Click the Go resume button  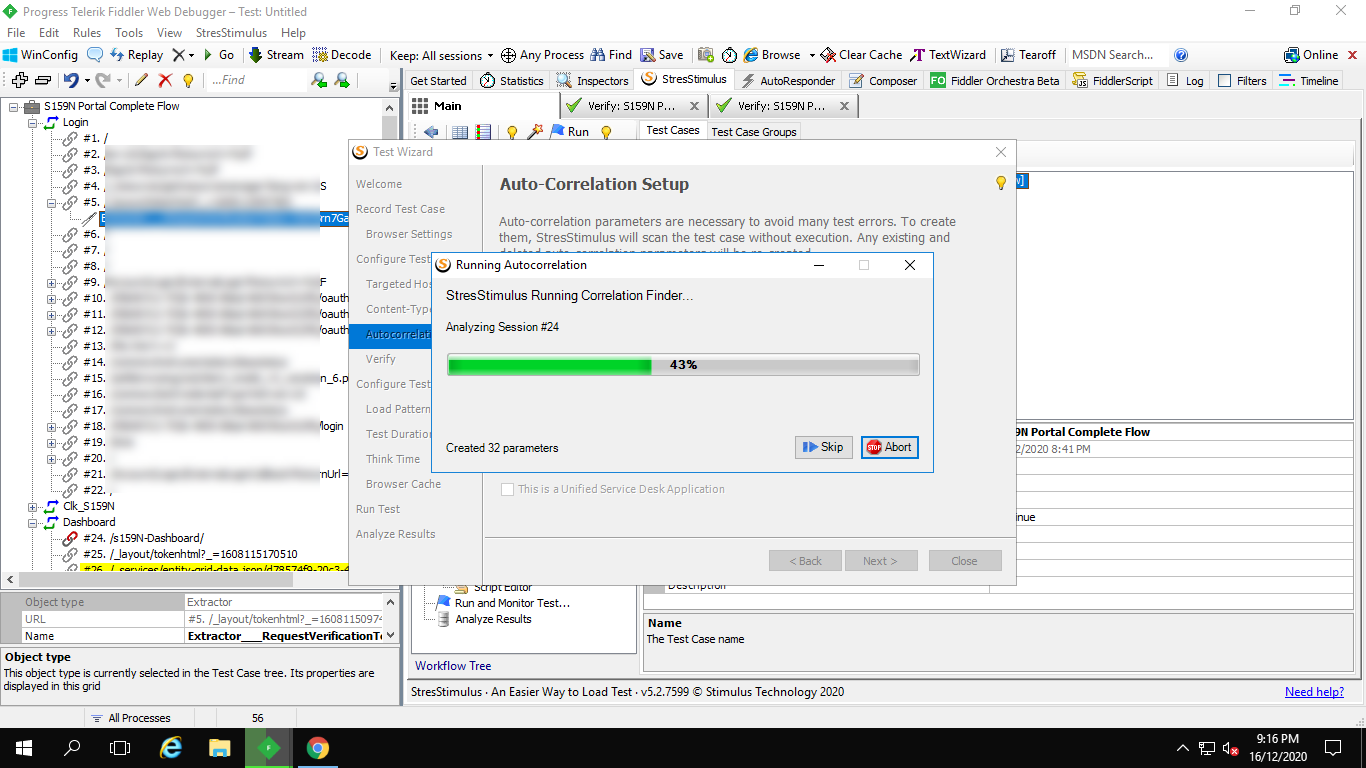click(218, 55)
